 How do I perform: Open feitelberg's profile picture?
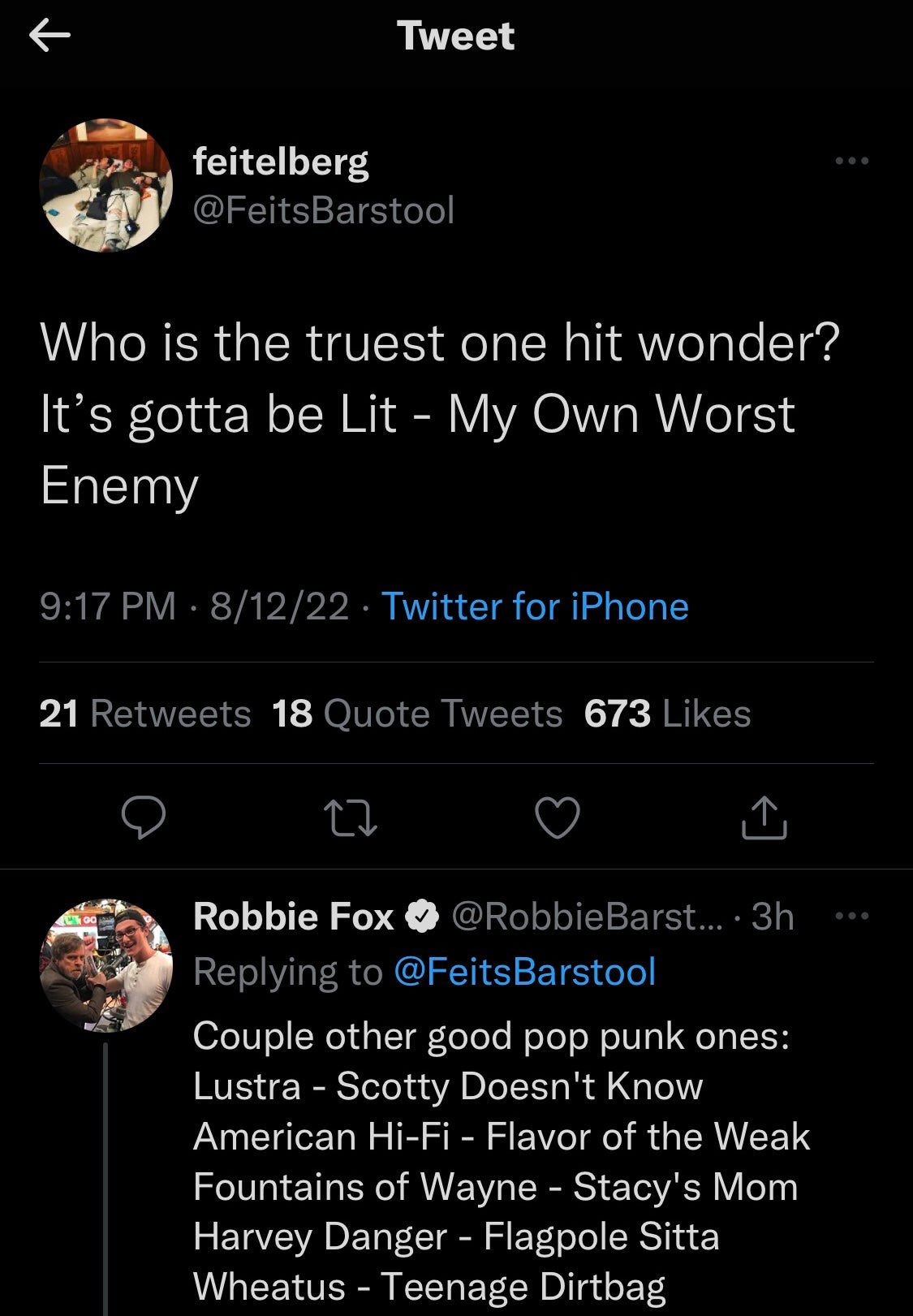tap(106, 186)
